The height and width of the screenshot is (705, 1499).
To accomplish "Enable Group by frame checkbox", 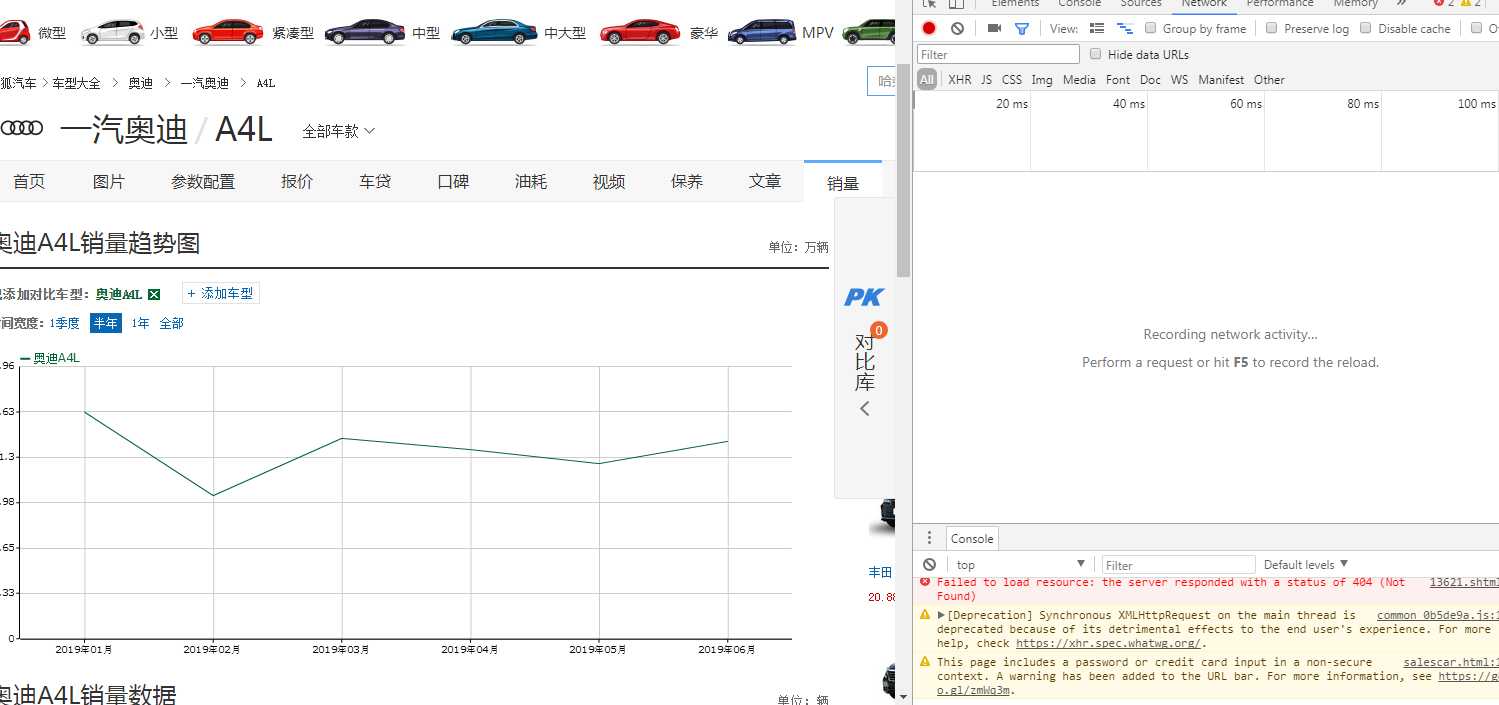I will tap(1150, 28).
